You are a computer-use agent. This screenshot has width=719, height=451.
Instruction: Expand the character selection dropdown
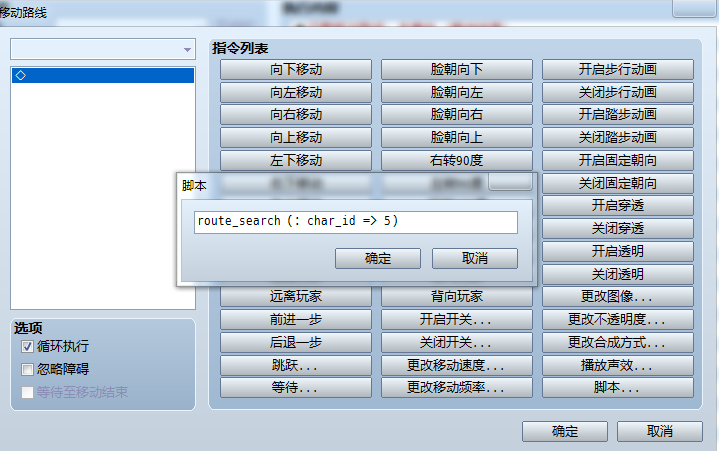click(x=187, y=50)
